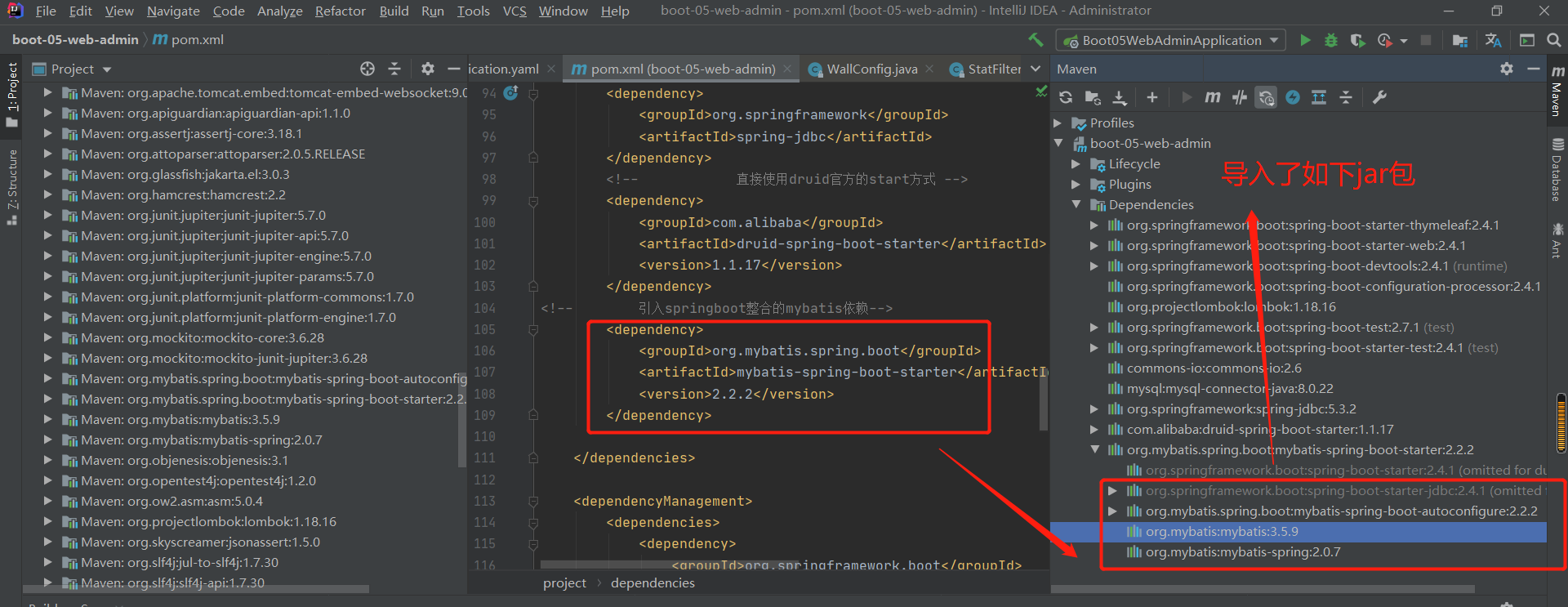Toggle Maven offline mode
The height and width of the screenshot is (607, 1568).
point(1240,98)
